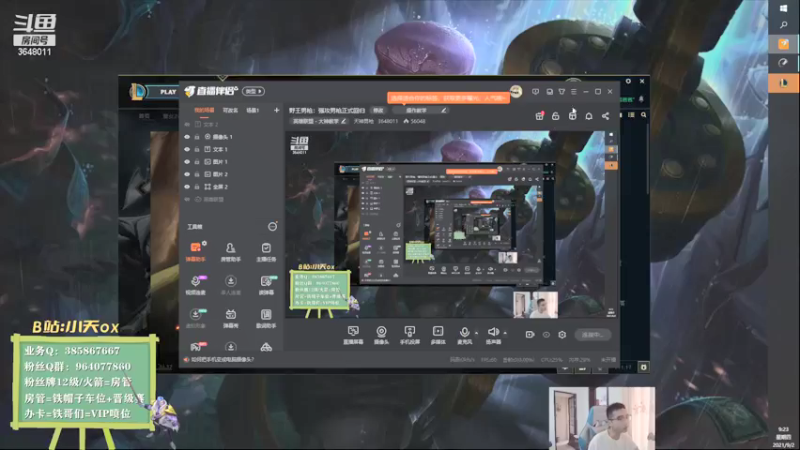Show the hidden 英雄联盟 source
This screenshot has height=450, width=800.
(x=187, y=199)
